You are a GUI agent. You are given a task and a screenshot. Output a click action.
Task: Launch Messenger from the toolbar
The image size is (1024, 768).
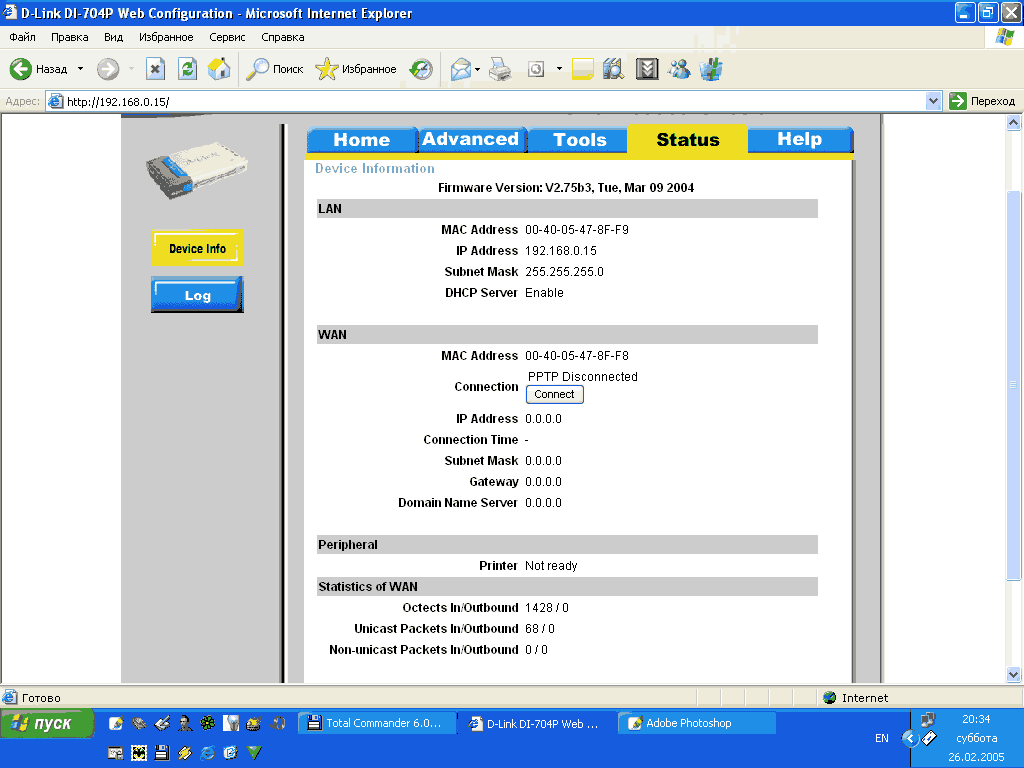tap(679, 69)
